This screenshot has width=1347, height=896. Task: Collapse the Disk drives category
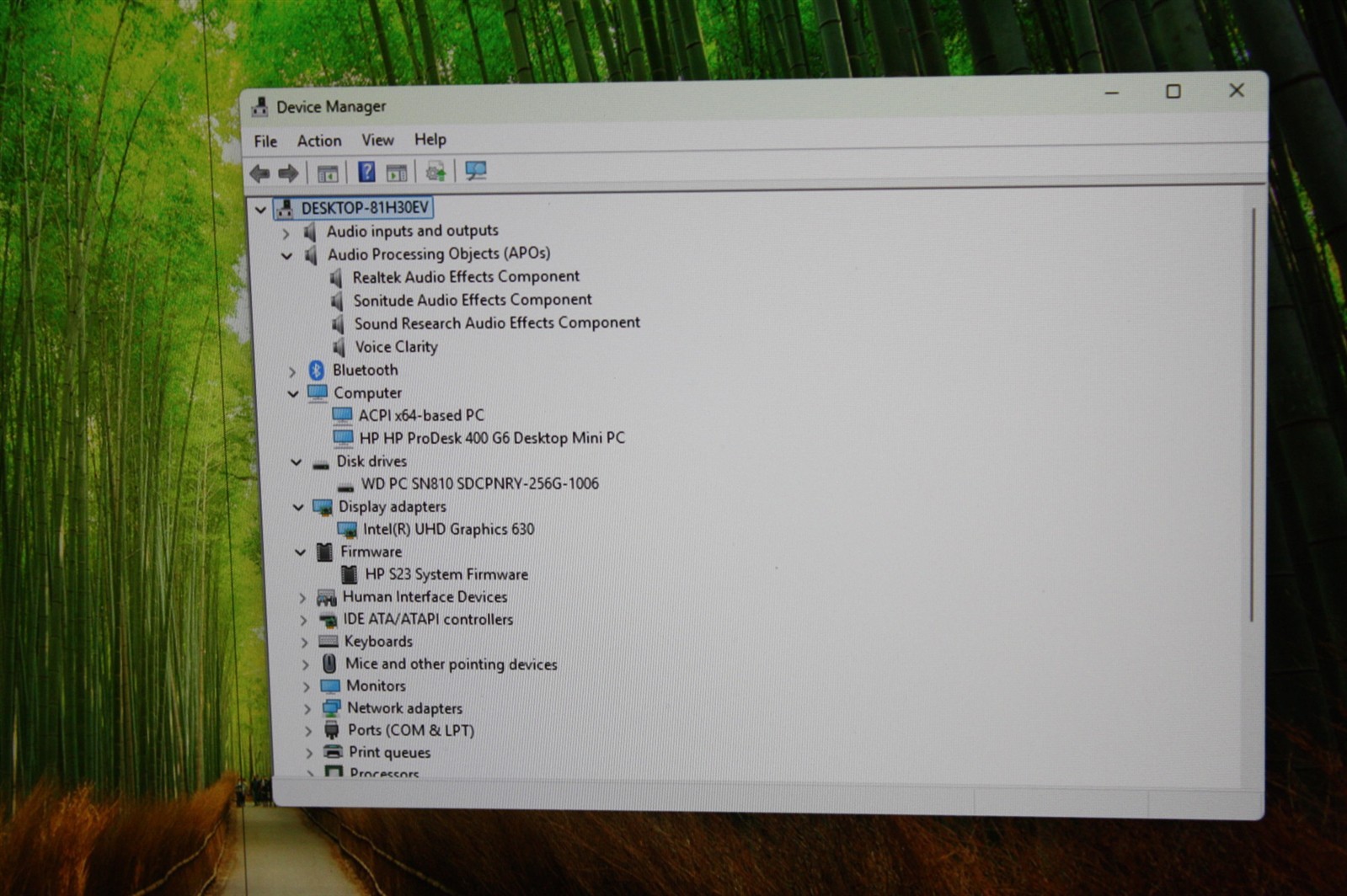[x=297, y=461]
